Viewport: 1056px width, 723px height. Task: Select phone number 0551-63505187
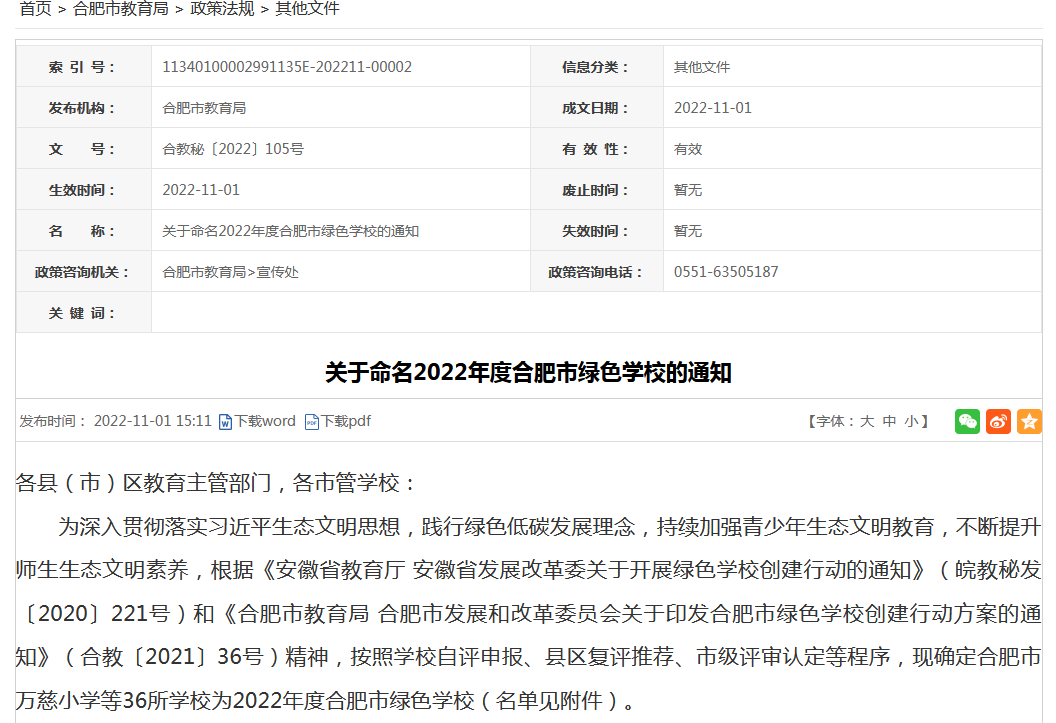(x=726, y=272)
